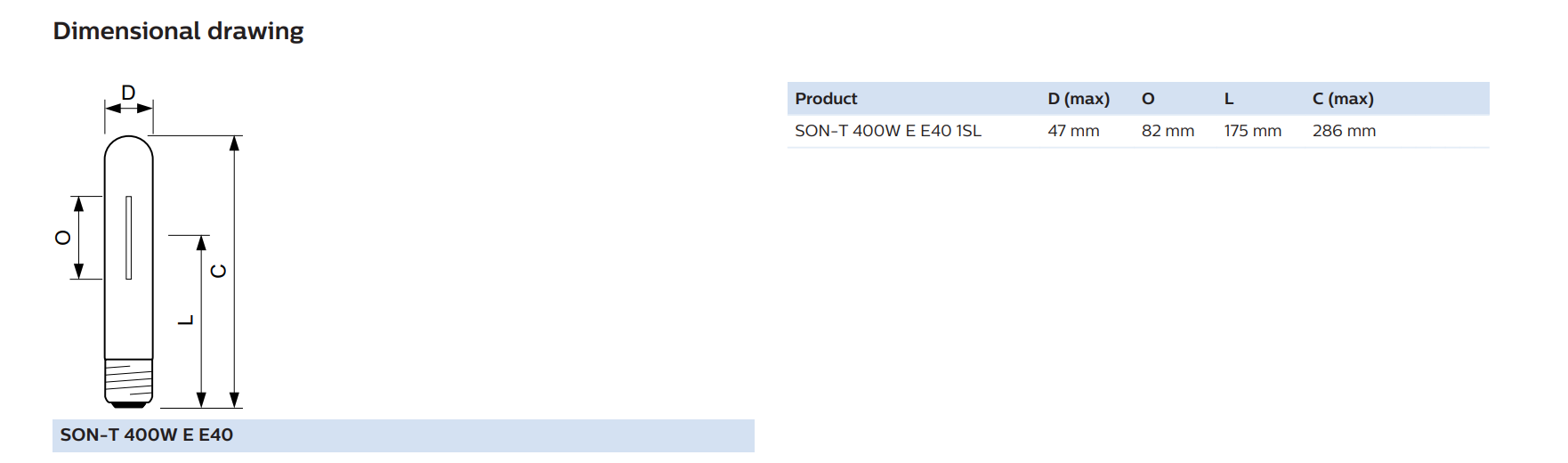This screenshot has height=463, width=1568.
Task: Click the lamp bulb drawing
Action: point(129,272)
